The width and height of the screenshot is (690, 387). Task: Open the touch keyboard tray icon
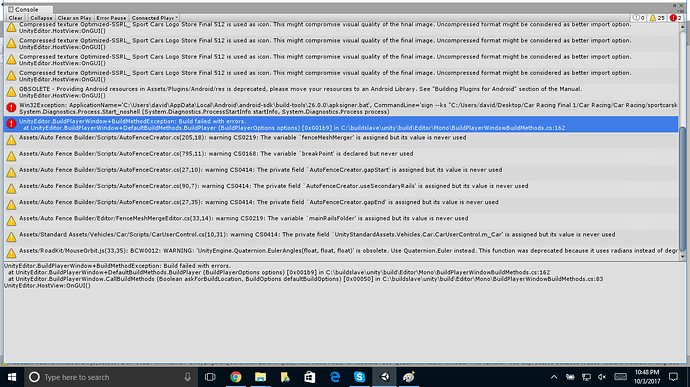click(620, 377)
